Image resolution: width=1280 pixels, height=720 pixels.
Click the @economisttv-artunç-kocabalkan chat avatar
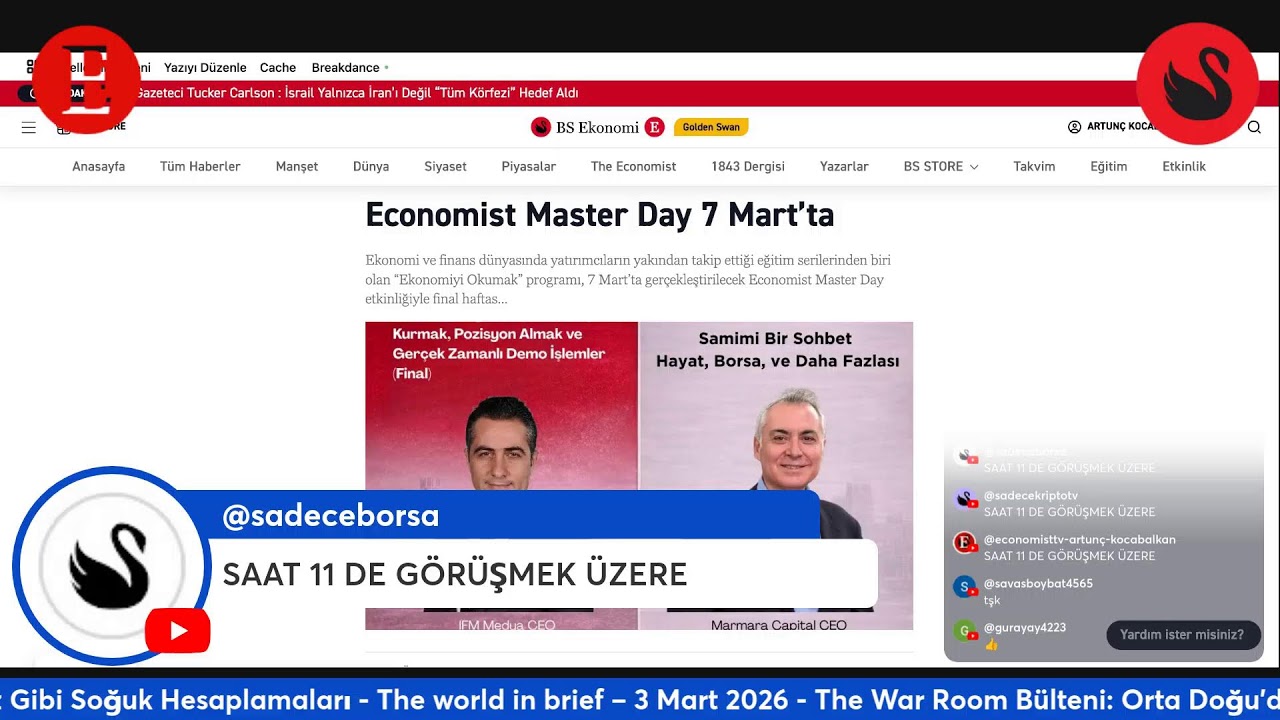[965, 543]
